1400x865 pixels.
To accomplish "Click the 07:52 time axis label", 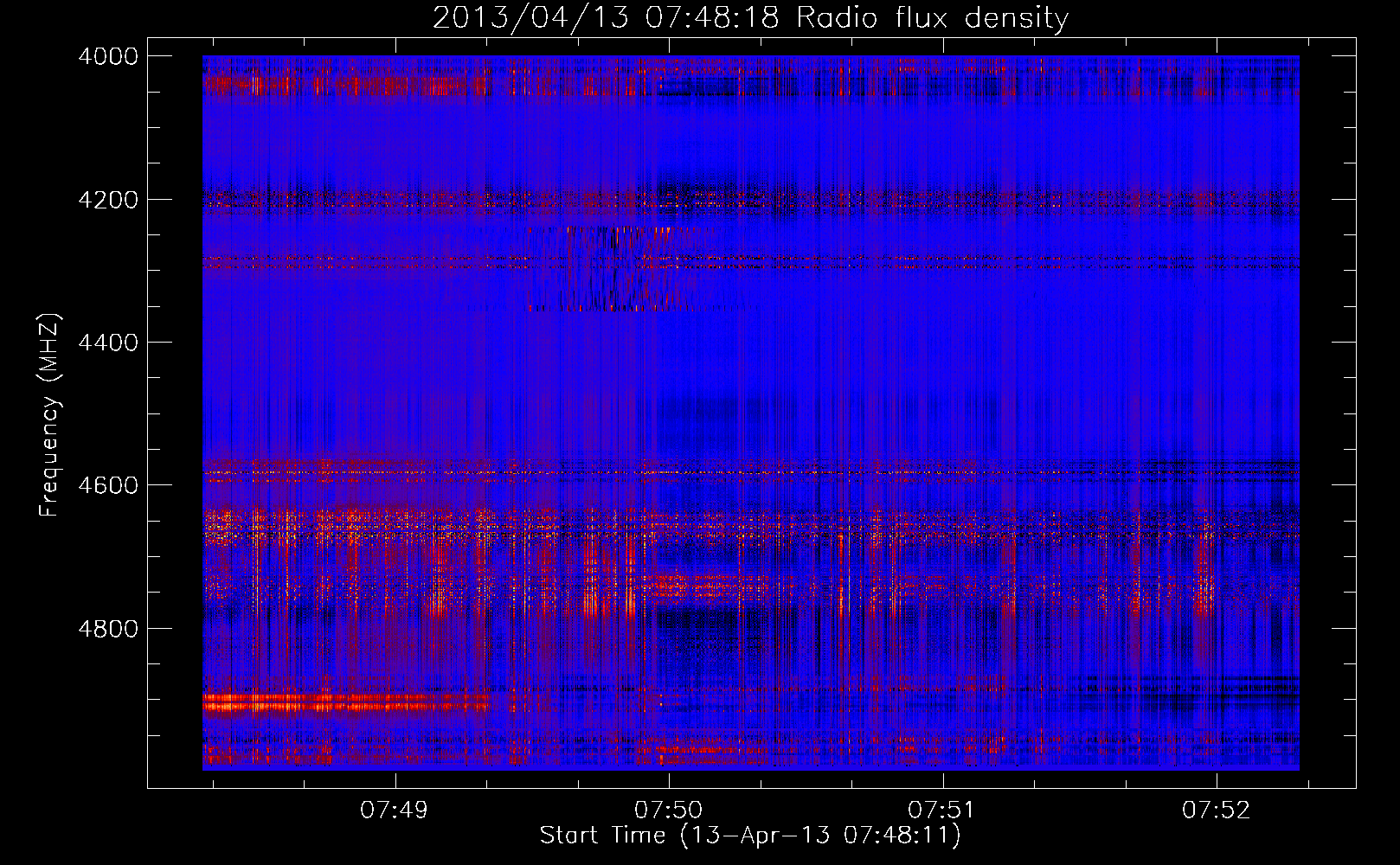I will click(1217, 811).
